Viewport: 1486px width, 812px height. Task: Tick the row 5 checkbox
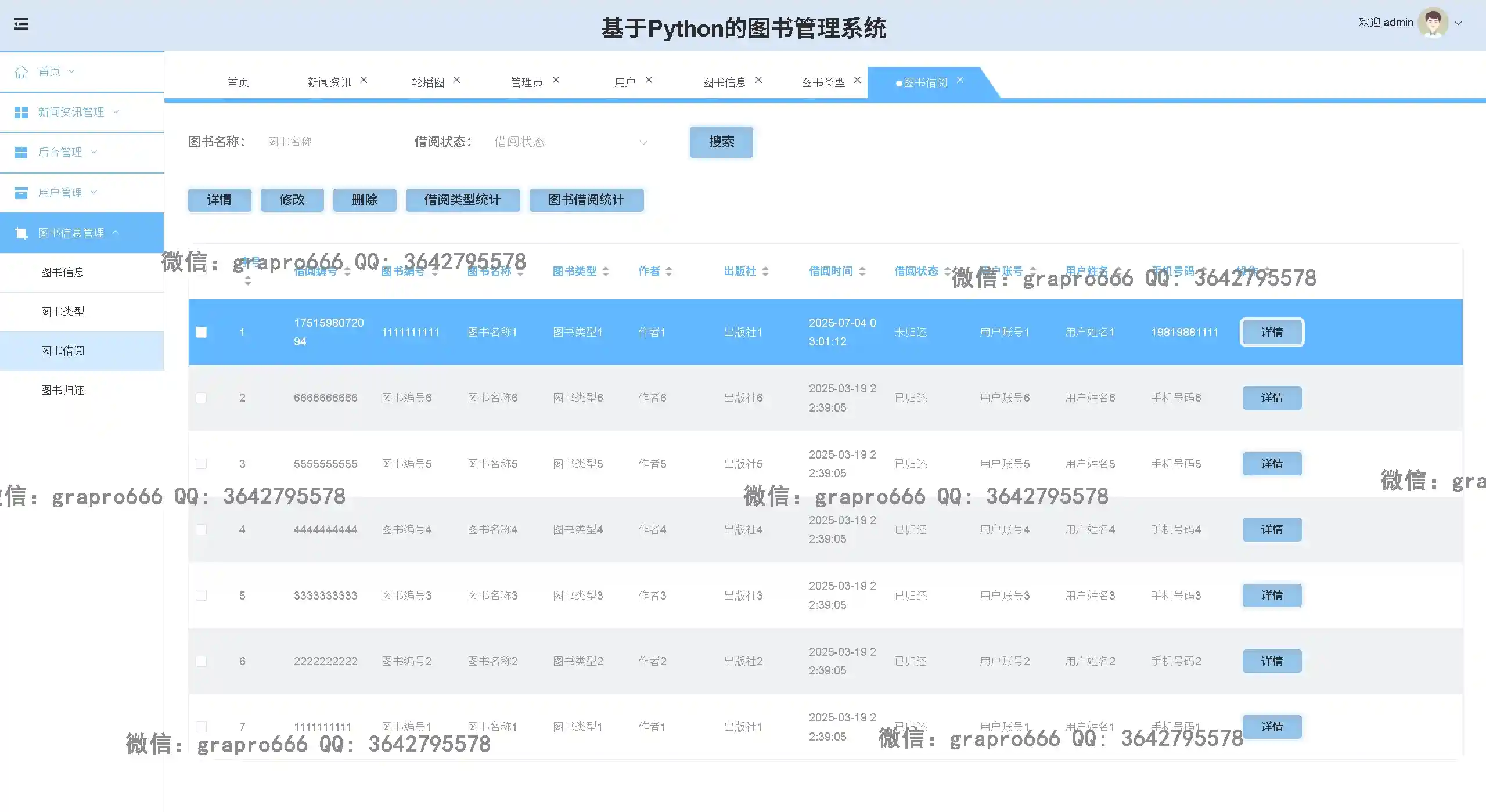pyautogui.click(x=201, y=596)
